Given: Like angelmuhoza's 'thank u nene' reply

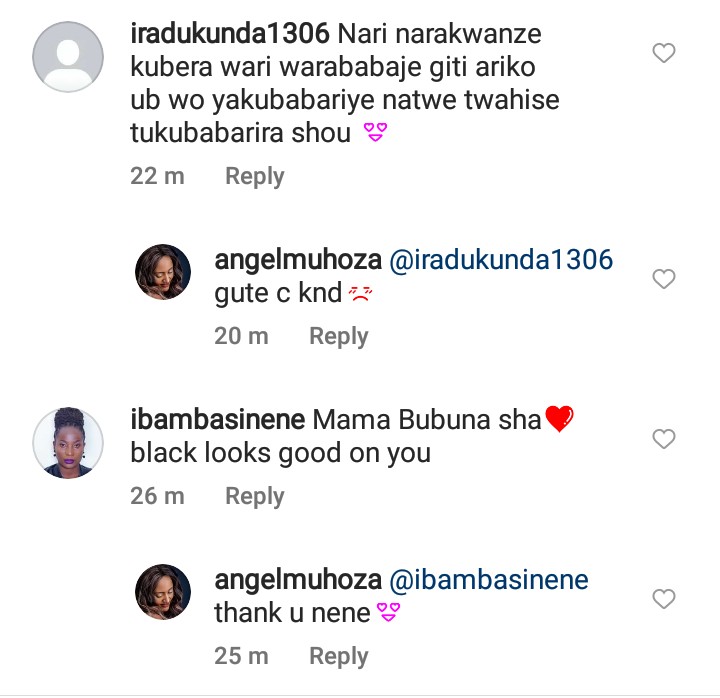Looking at the screenshot, I should coord(664,599).
